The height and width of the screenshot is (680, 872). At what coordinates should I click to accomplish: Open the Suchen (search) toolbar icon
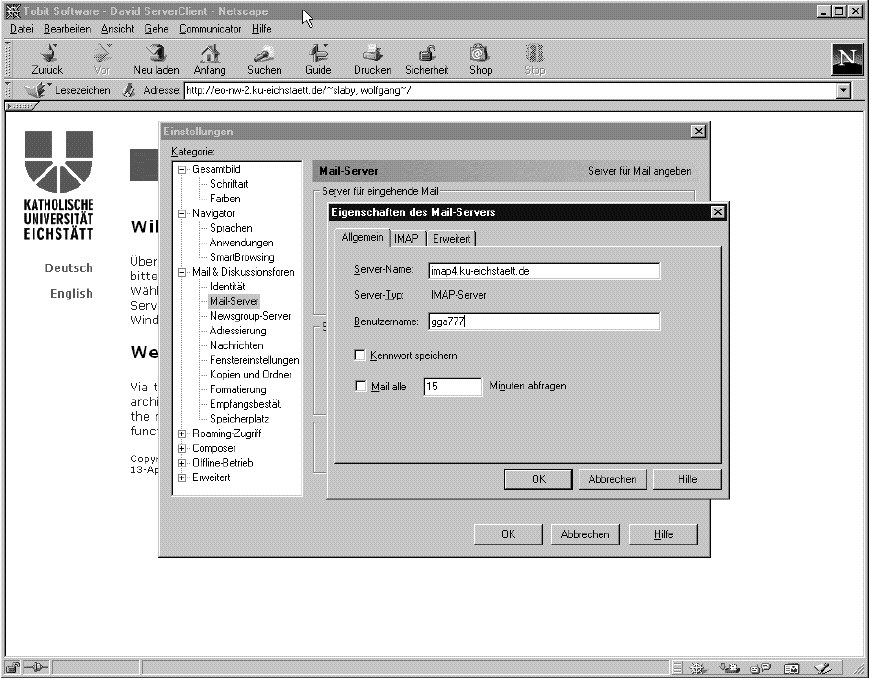pos(264,53)
